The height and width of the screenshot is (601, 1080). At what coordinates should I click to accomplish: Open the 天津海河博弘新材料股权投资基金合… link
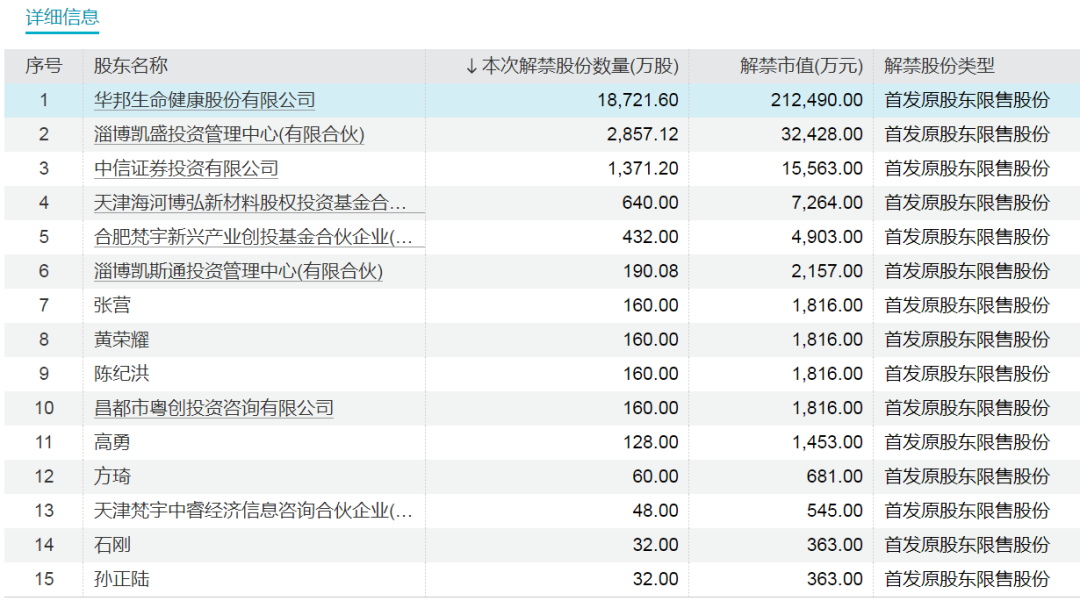[250, 203]
